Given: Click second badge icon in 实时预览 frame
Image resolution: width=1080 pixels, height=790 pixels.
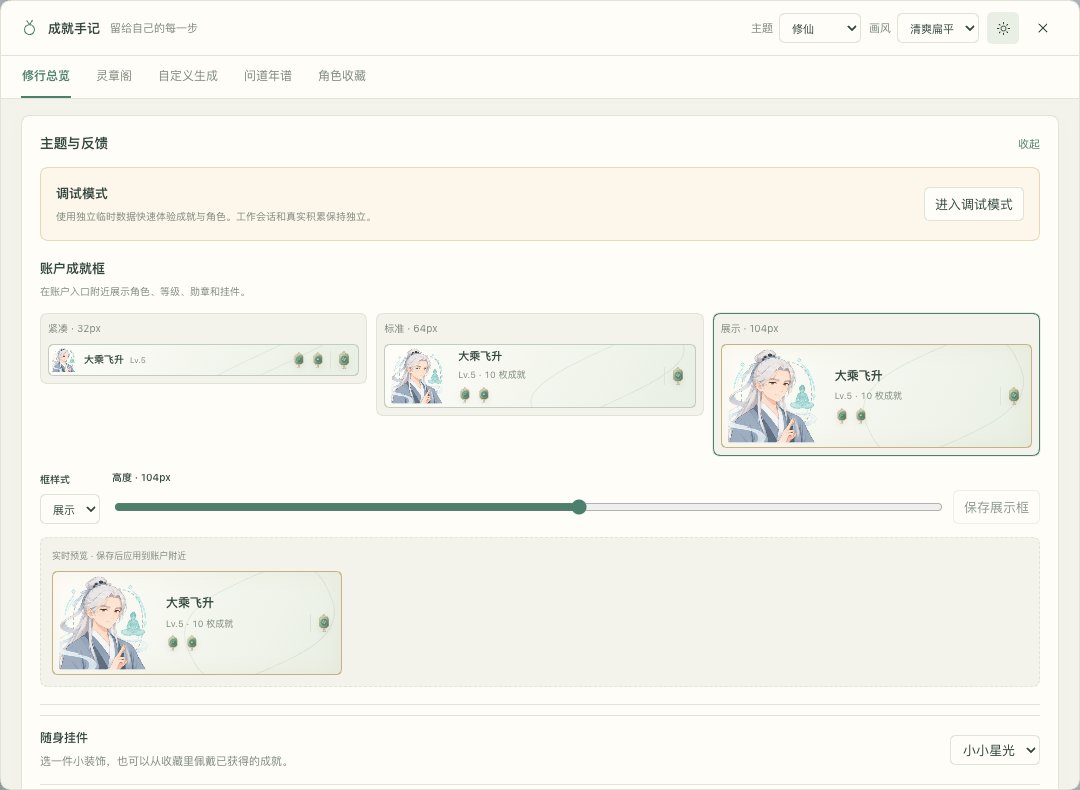Looking at the screenshot, I should (192, 643).
